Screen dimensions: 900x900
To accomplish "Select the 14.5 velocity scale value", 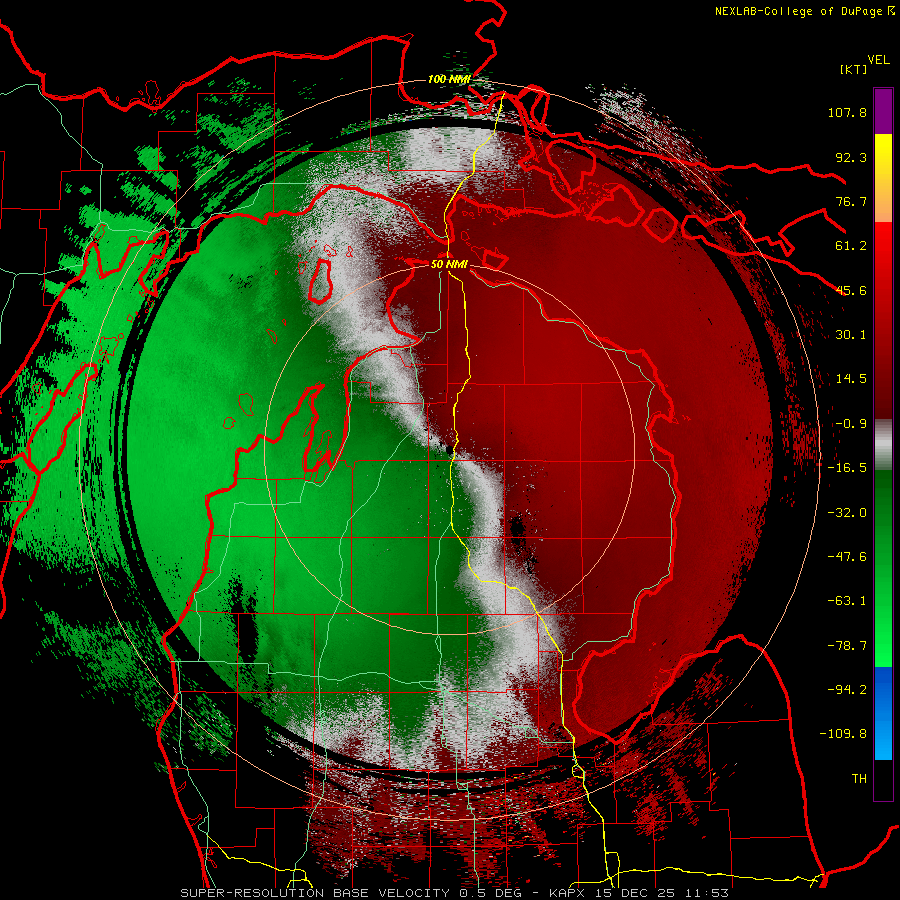I will [x=851, y=379].
